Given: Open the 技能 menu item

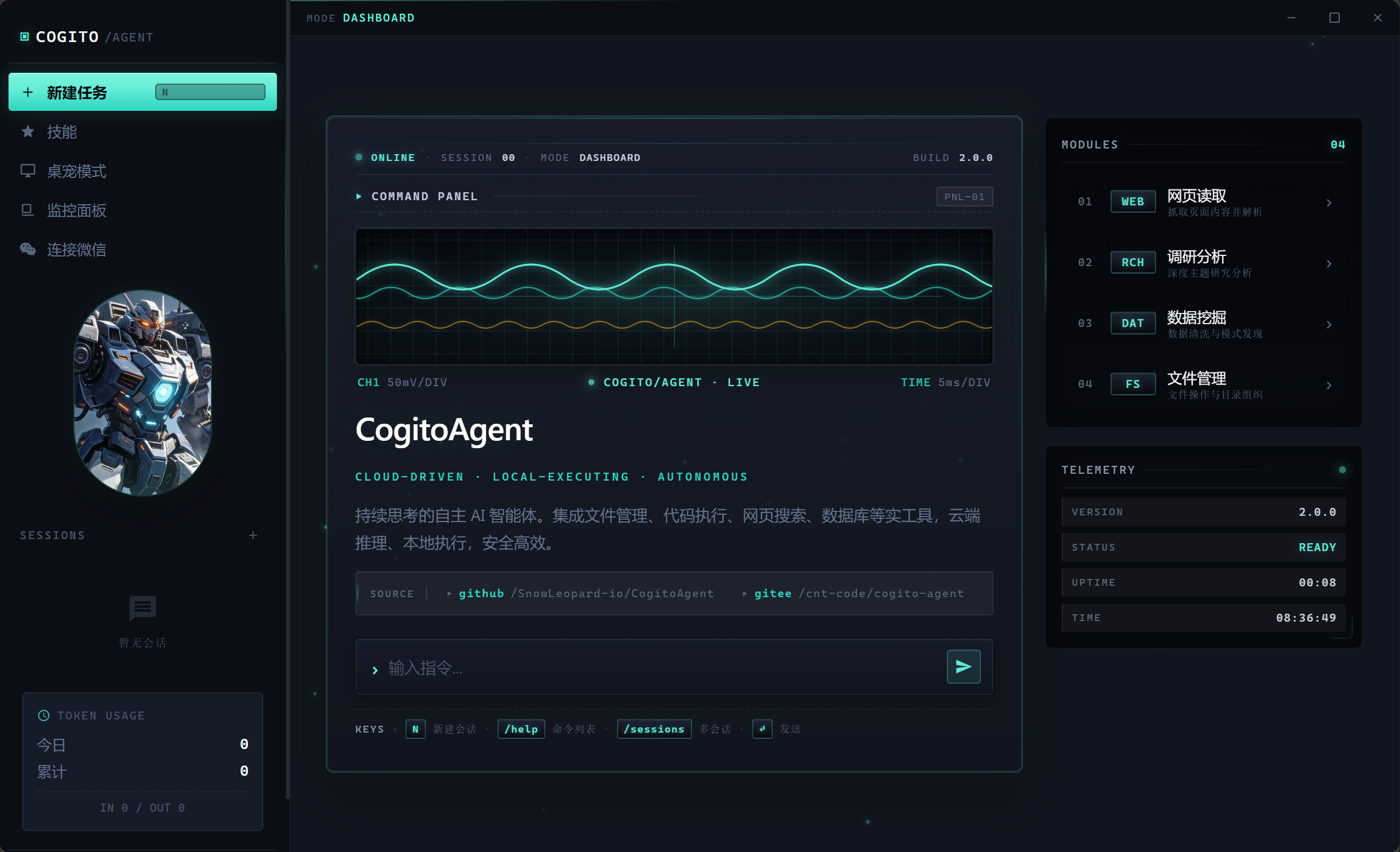Looking at the screenshot, I should (142, 132).
